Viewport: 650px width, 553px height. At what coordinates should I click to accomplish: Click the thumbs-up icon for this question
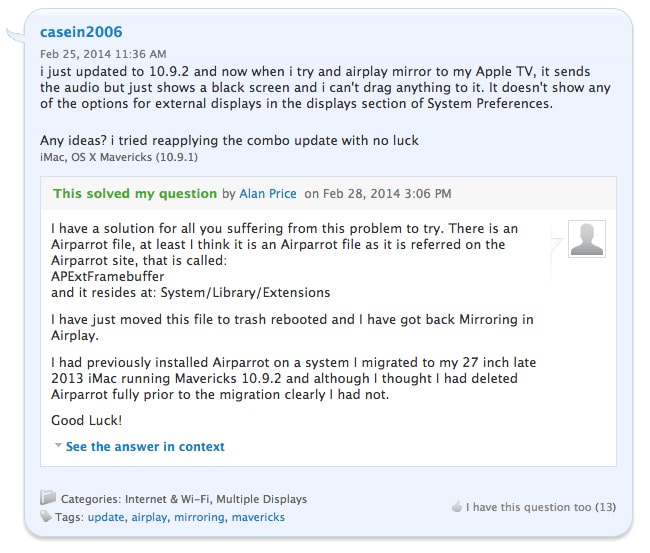click(x=457, y=506)
